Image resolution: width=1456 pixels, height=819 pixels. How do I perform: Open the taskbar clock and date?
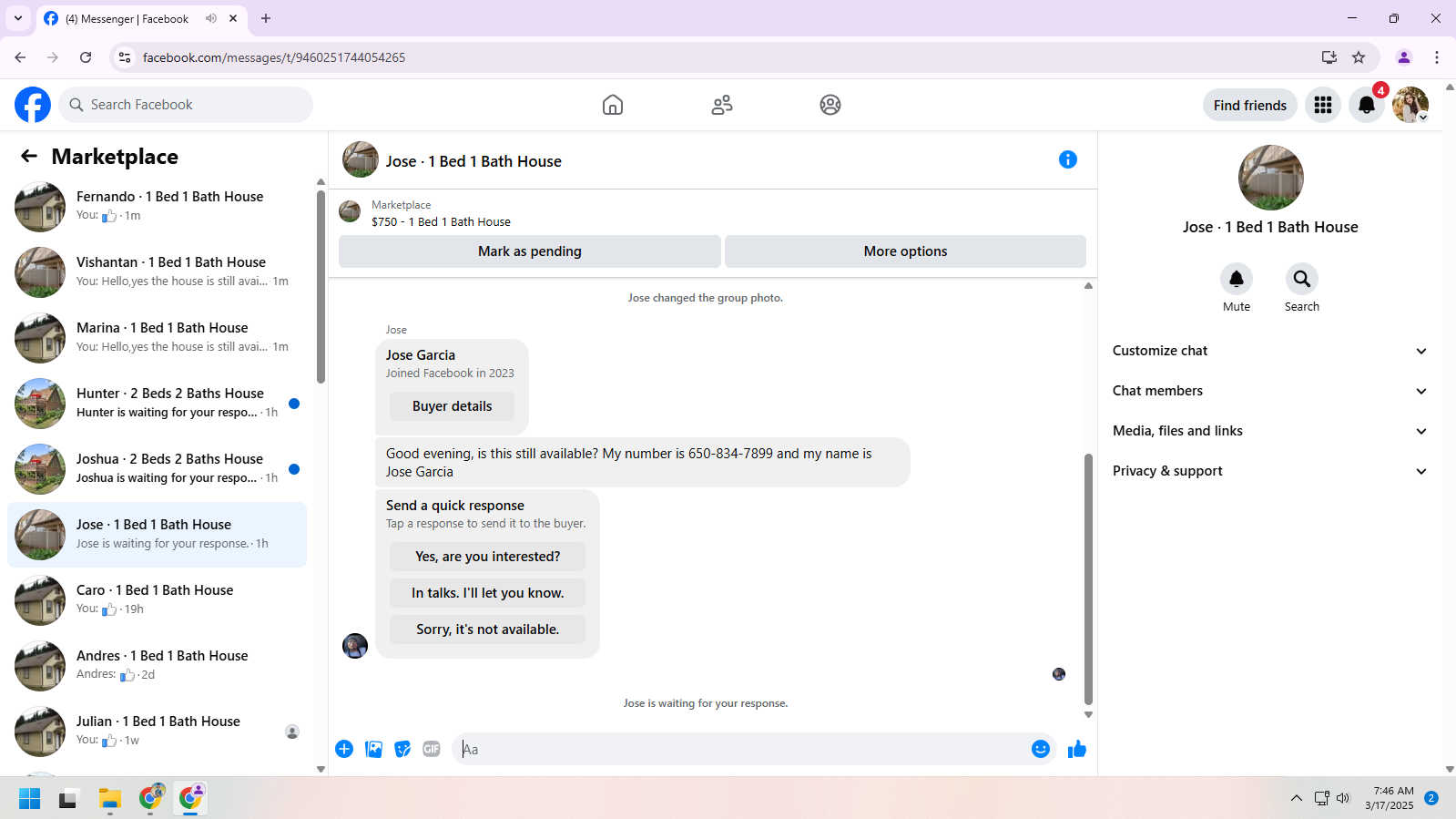point(1389,798)
